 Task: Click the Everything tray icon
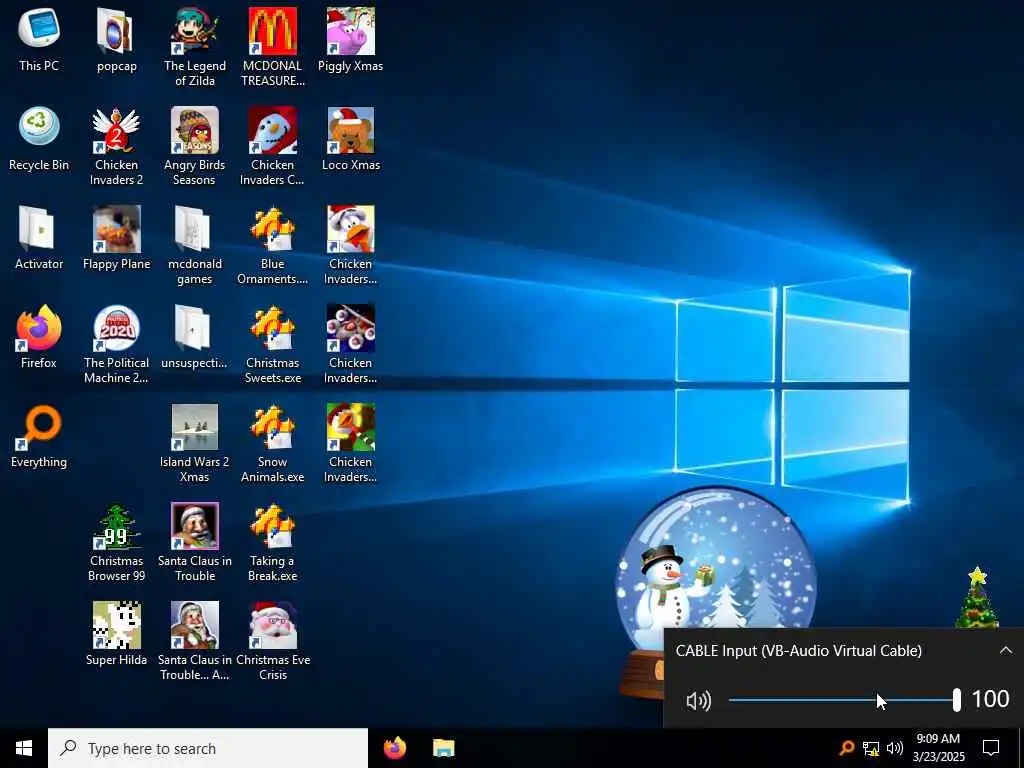(846, 748)
